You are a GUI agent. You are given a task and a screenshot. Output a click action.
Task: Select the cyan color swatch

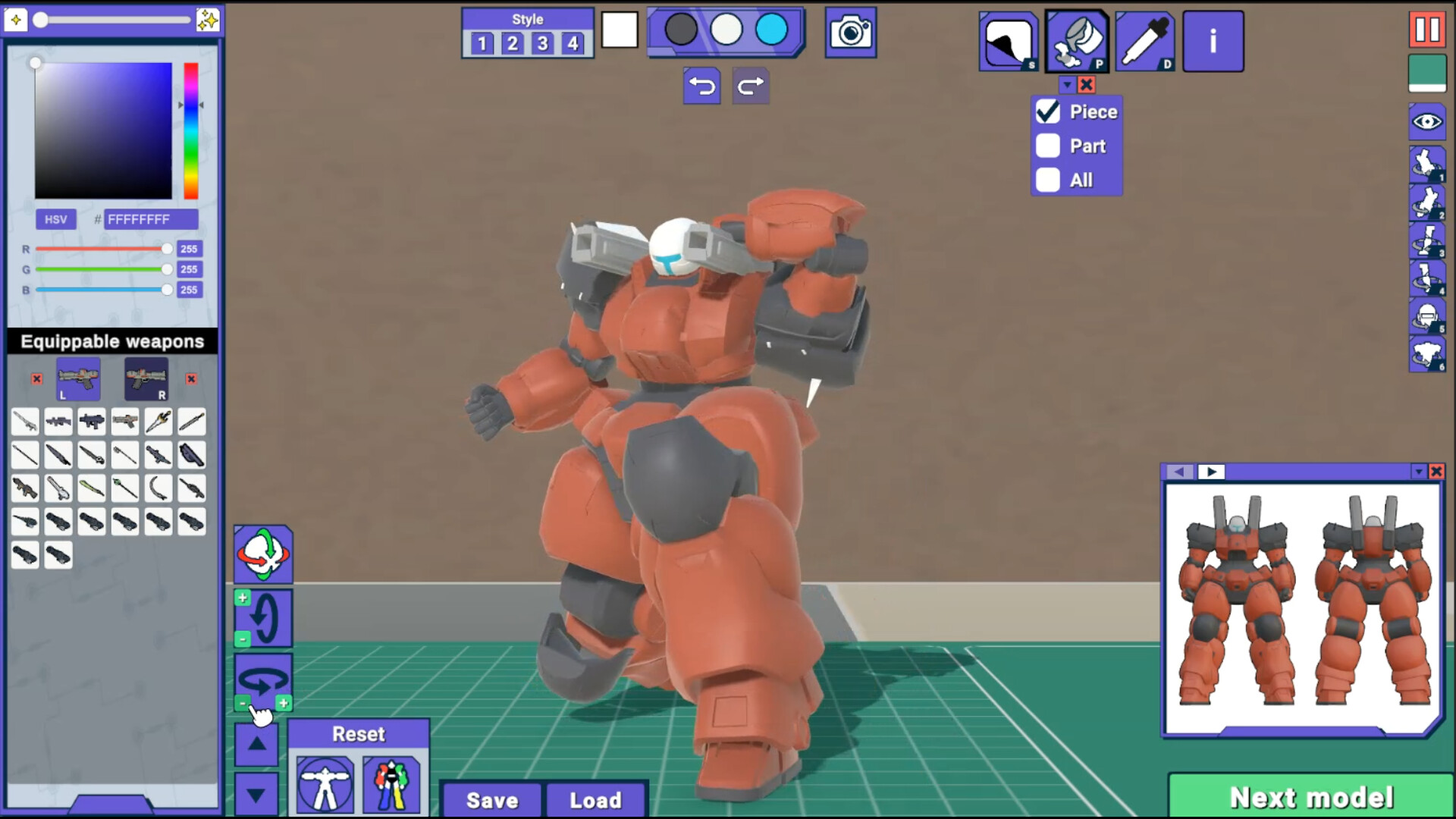coord(771,30)
